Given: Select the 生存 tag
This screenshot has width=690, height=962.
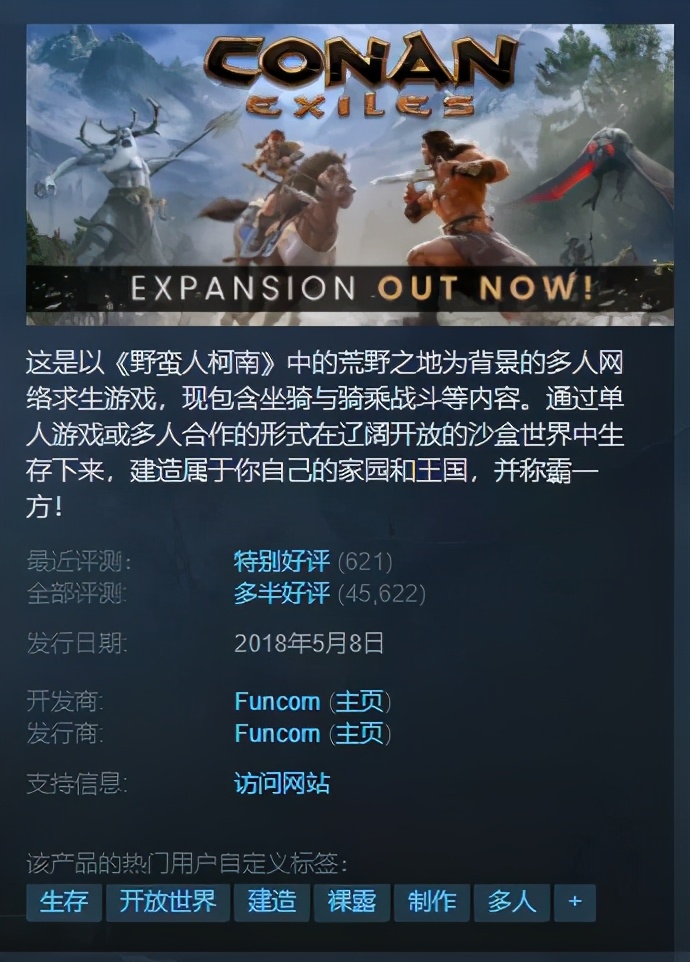Looking at the screenshot, I should click(64, 902).
